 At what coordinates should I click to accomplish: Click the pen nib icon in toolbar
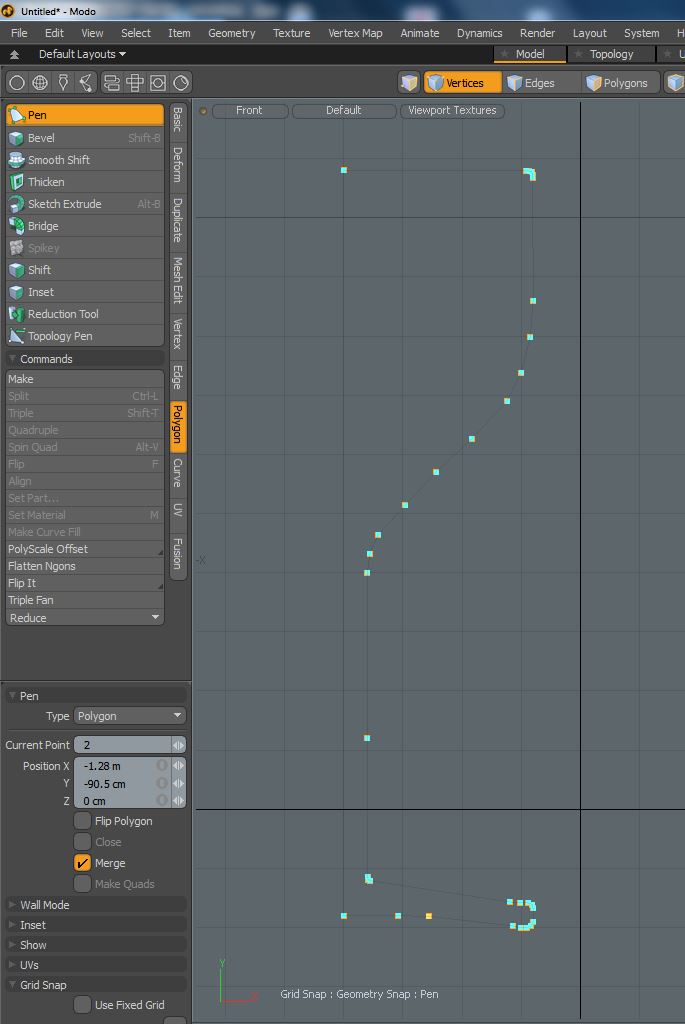(63, 83)
